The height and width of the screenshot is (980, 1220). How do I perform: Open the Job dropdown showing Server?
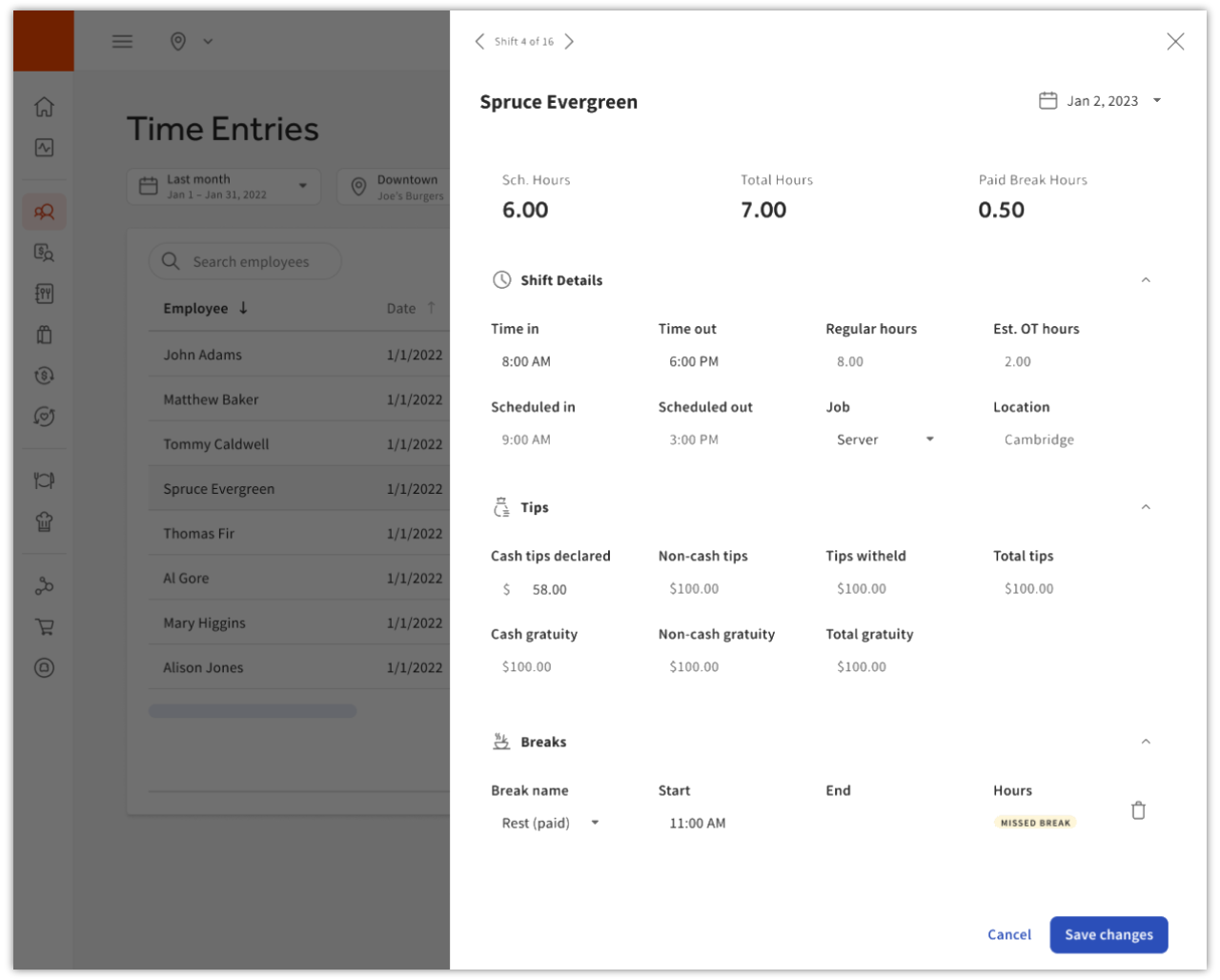(x=884, y=439)
